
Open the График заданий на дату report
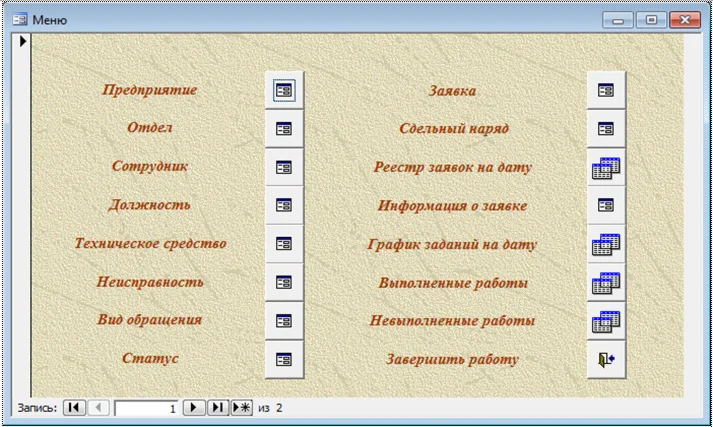coord(606,244)
